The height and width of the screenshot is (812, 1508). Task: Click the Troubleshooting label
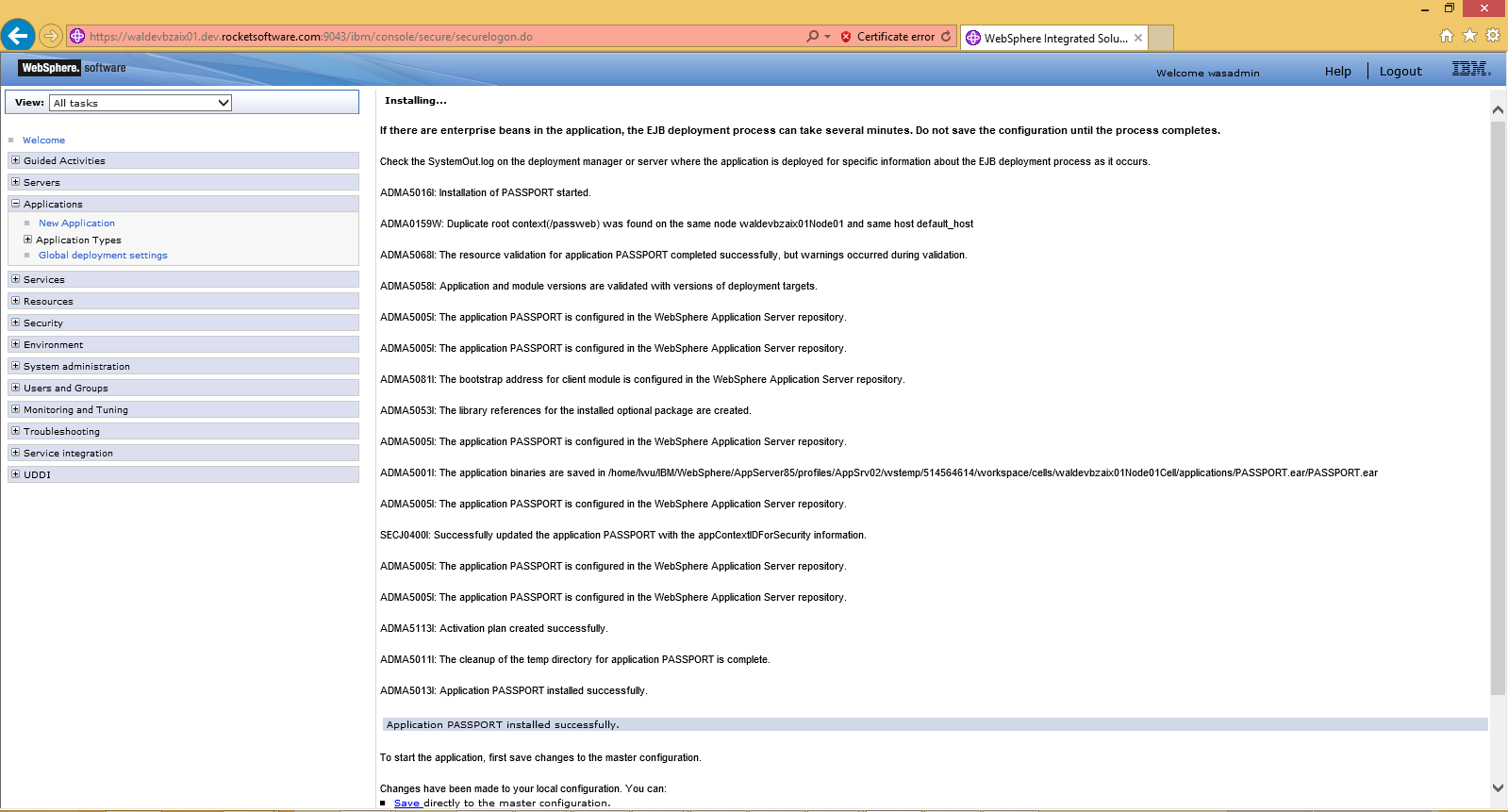click(61, 431)
